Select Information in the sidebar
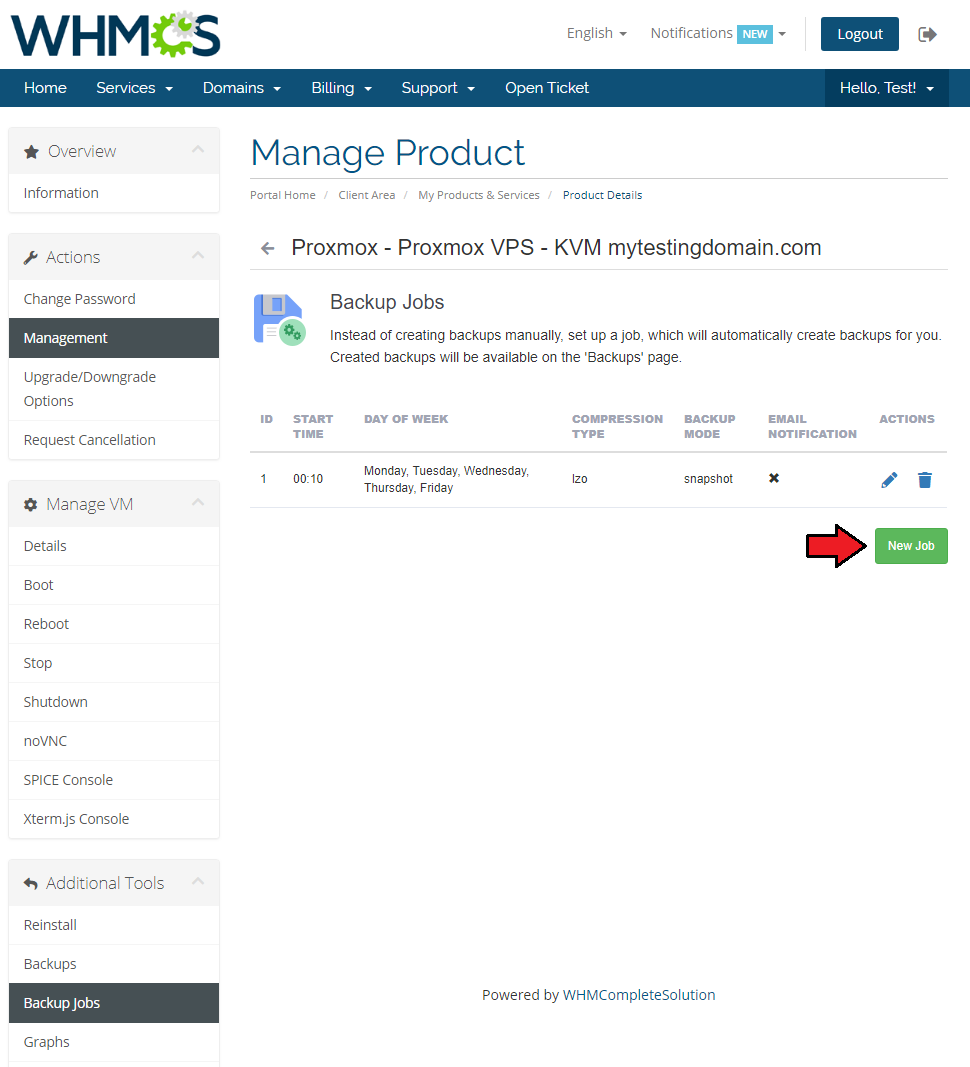The height and width of the screenshot is (1067, 970). [x=114, y=193]
